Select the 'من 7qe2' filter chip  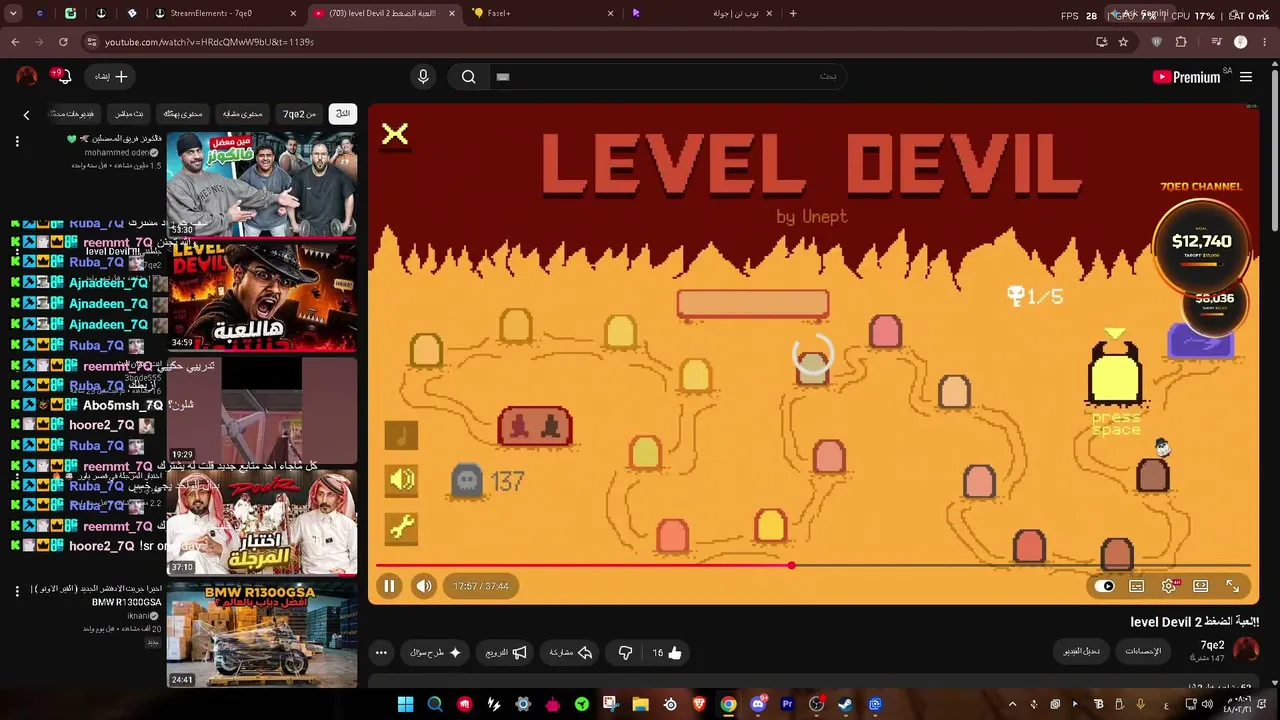(299, 114)
